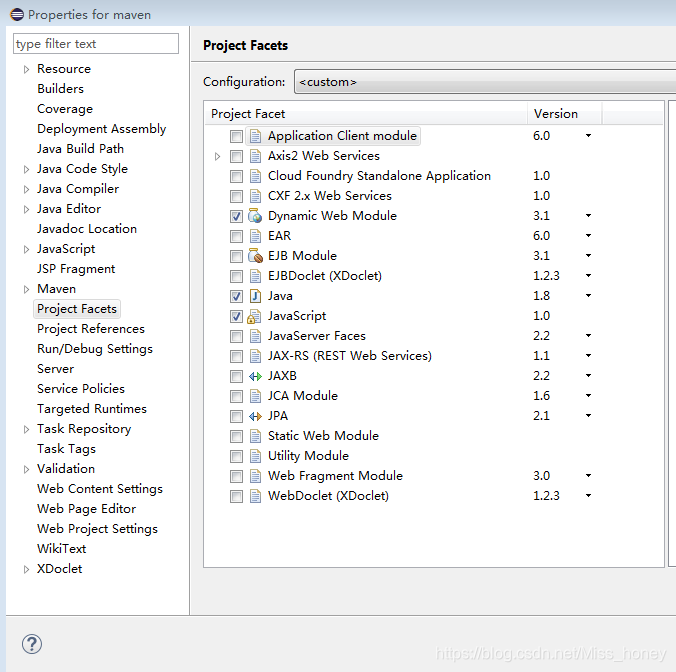Click the Cloud Foundry Standalone Application icon
676x672 pixels.
point(255,176)
